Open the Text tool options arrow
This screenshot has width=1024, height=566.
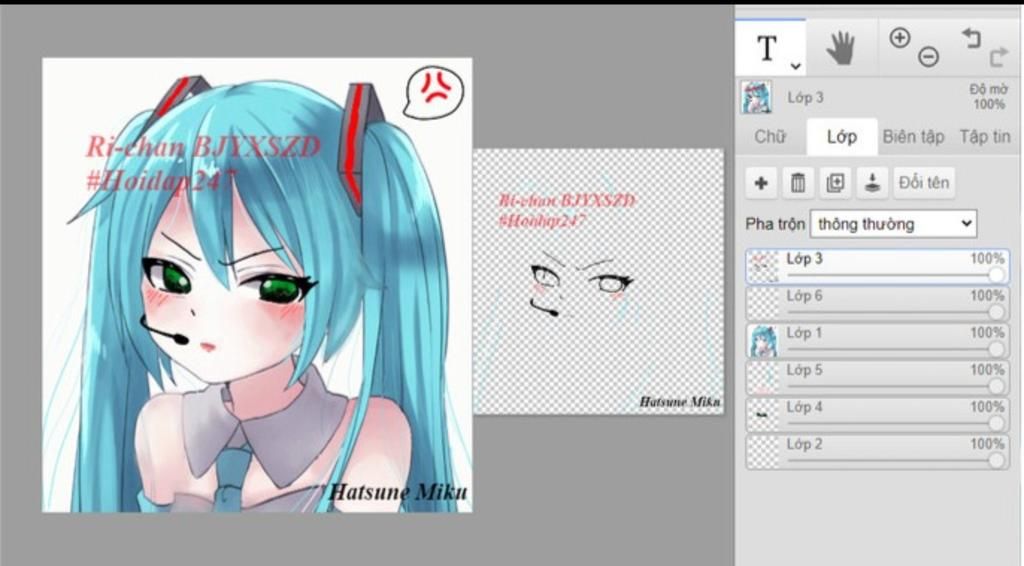pos(795,65)
